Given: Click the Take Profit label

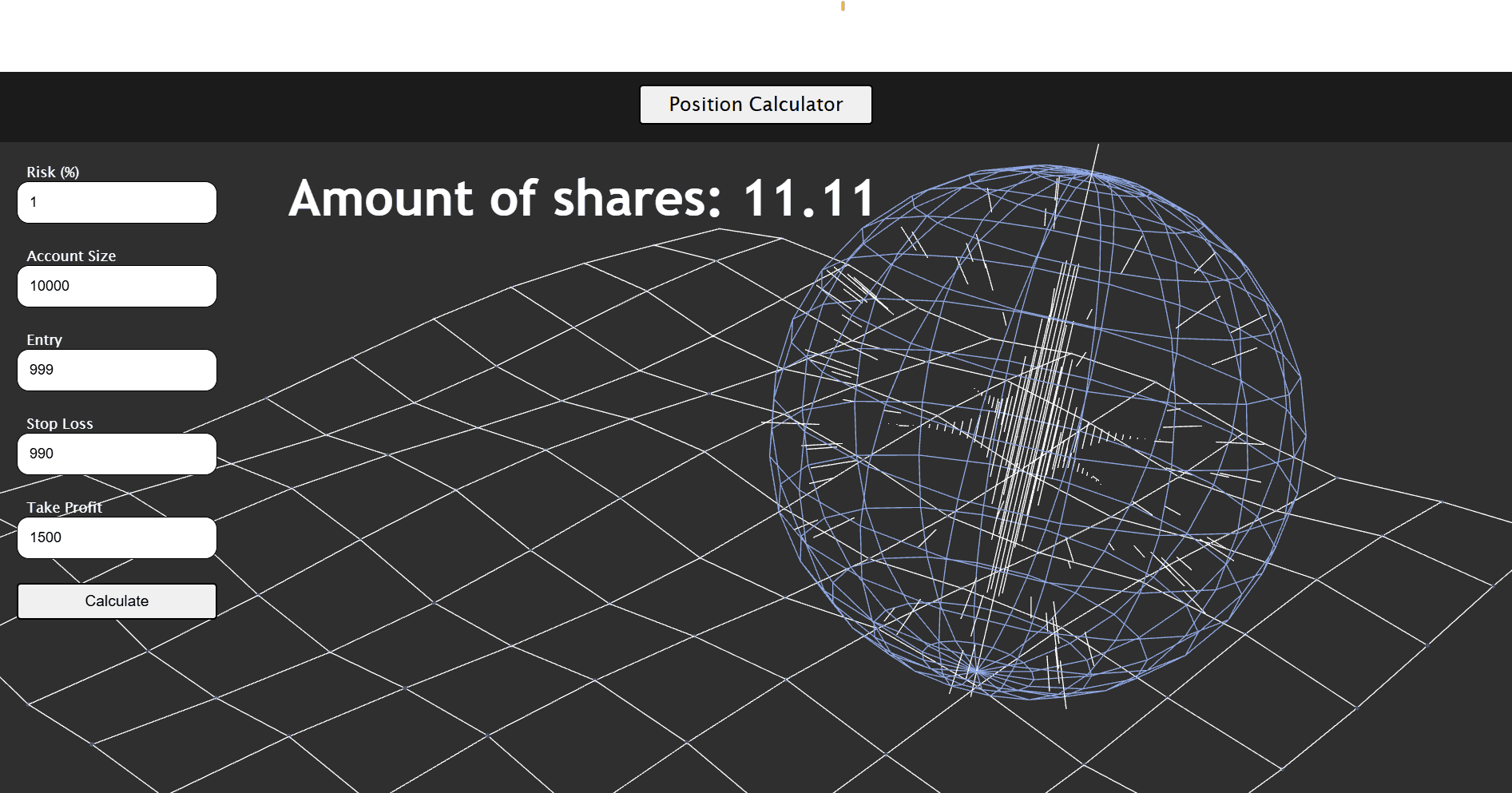Looking at the screenshot, I should pyautogui.click(x=64, y=507).
